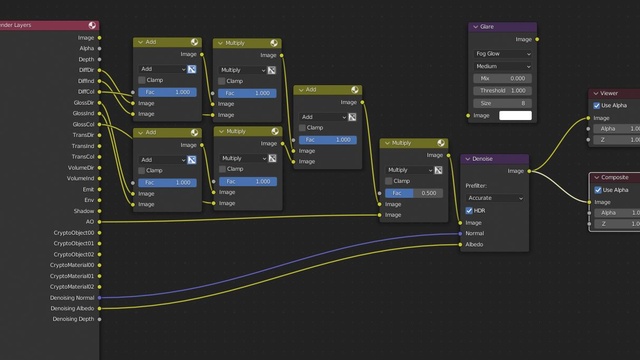Click the Size 8 field in Glare node
The width and height of the screenshot is (640, 360).
tap(502, 103)
